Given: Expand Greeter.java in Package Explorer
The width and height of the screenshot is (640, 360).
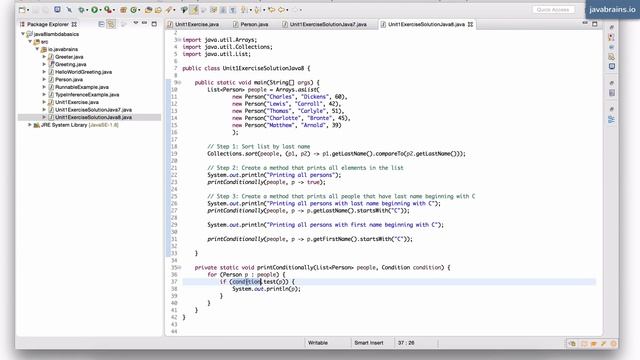Looking at the screenshot, I should tap(44, 57).
